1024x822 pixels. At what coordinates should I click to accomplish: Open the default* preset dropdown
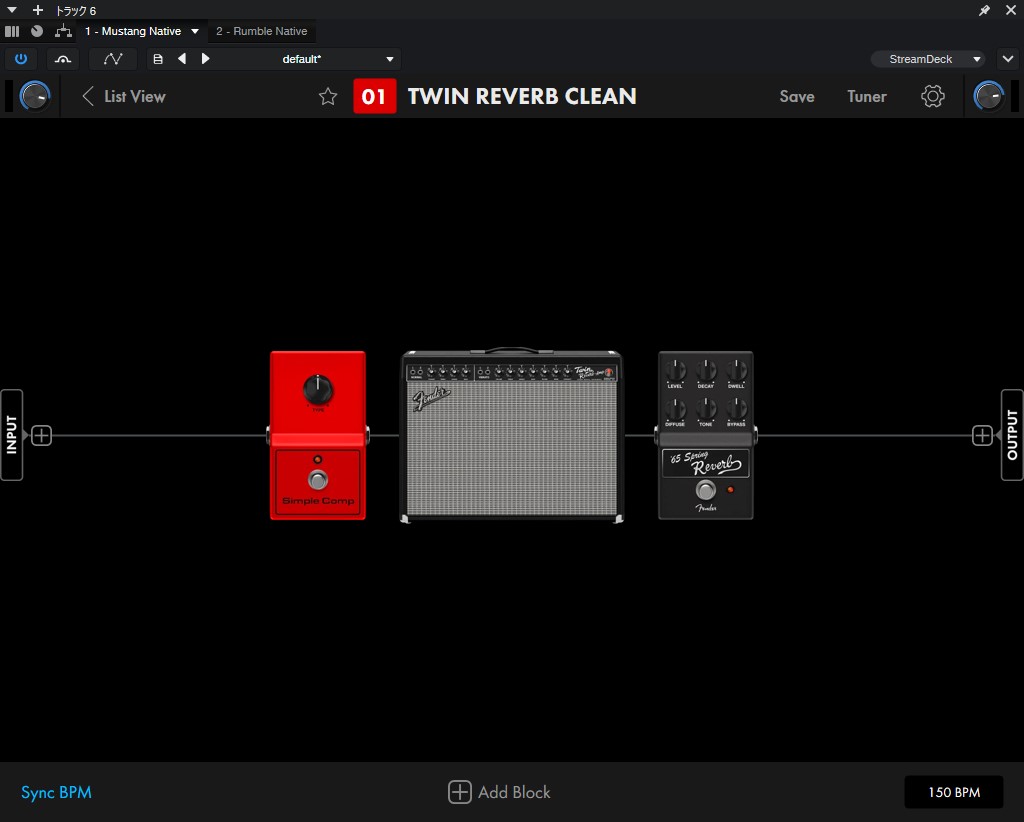pyautogui.click(x=390, y=59)
